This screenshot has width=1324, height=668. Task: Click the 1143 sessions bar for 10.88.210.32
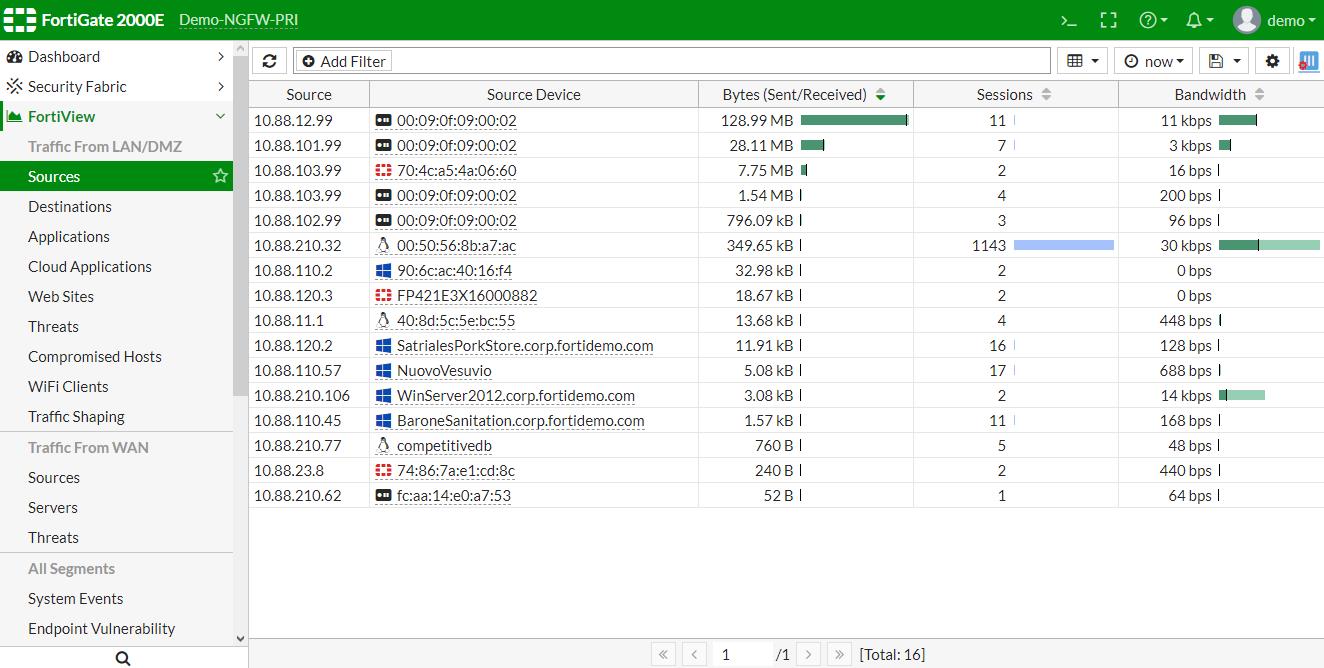tap(1064, 245)
